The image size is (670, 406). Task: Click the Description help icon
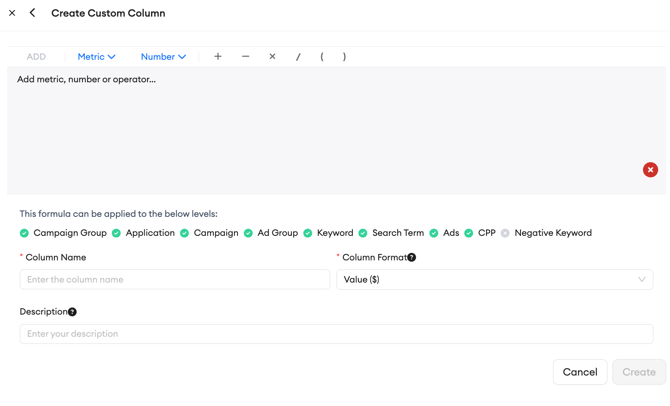click(73, 312)
